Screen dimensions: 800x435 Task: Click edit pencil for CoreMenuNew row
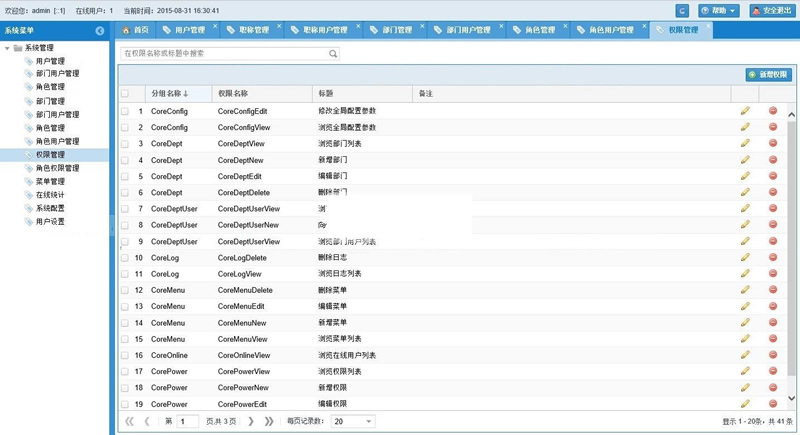point(745,322)
